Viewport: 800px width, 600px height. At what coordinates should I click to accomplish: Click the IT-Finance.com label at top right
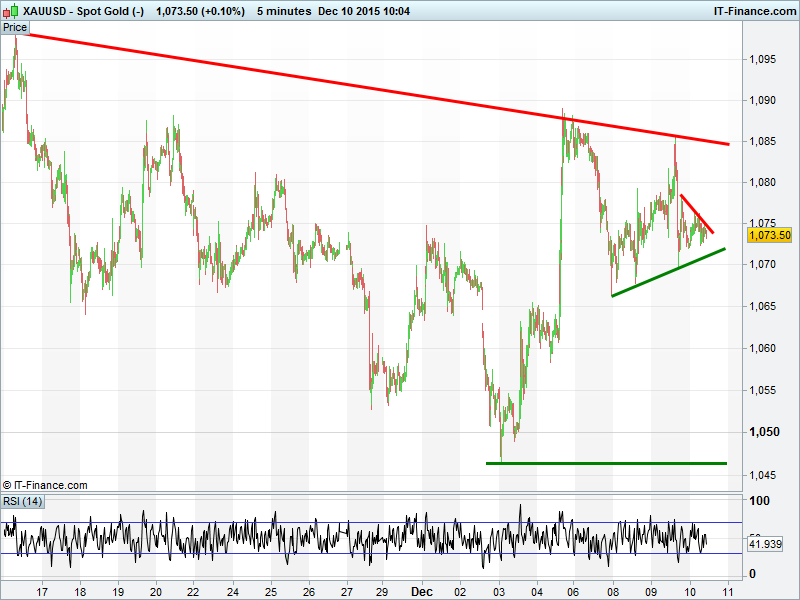(x=755, y=11)
